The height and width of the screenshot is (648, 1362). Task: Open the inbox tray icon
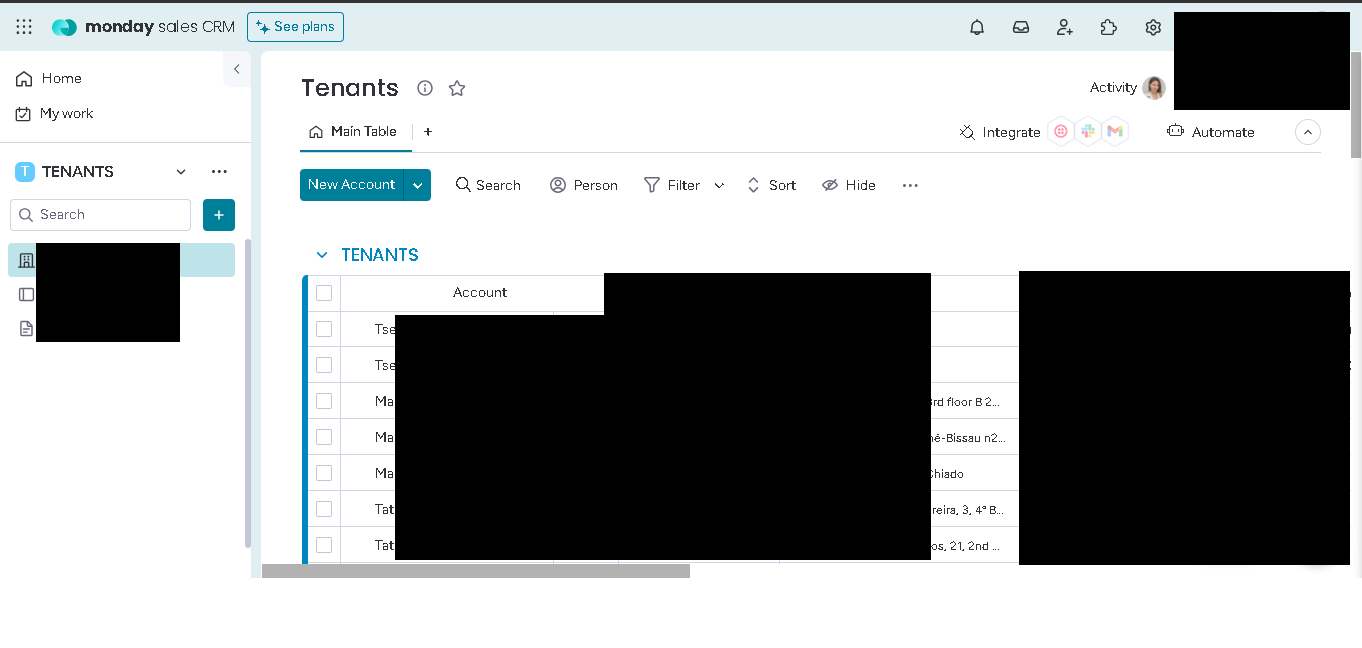point(1021,27)
